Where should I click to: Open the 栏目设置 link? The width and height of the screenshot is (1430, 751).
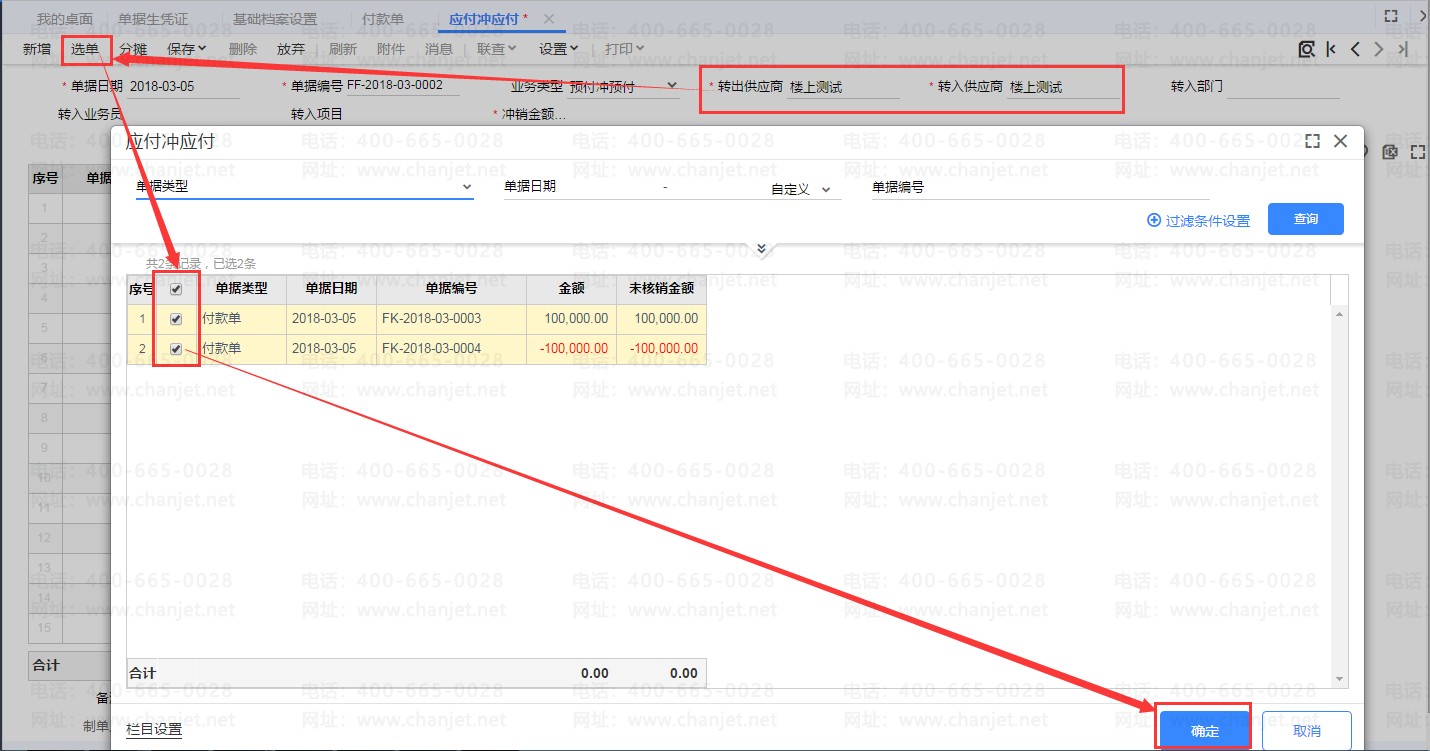tap(155, 730)
